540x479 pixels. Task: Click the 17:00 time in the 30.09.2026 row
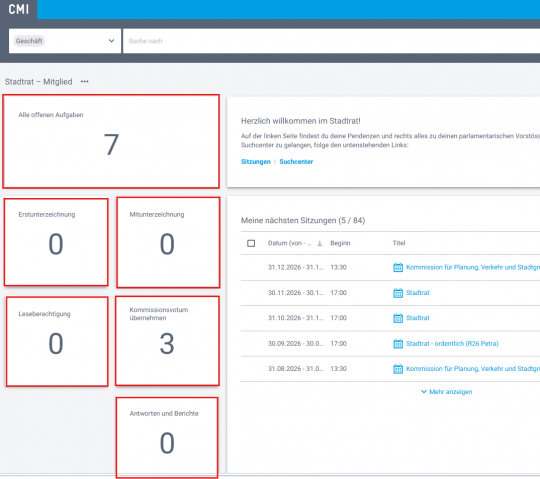pyautogui.click(x=339, y=344)
